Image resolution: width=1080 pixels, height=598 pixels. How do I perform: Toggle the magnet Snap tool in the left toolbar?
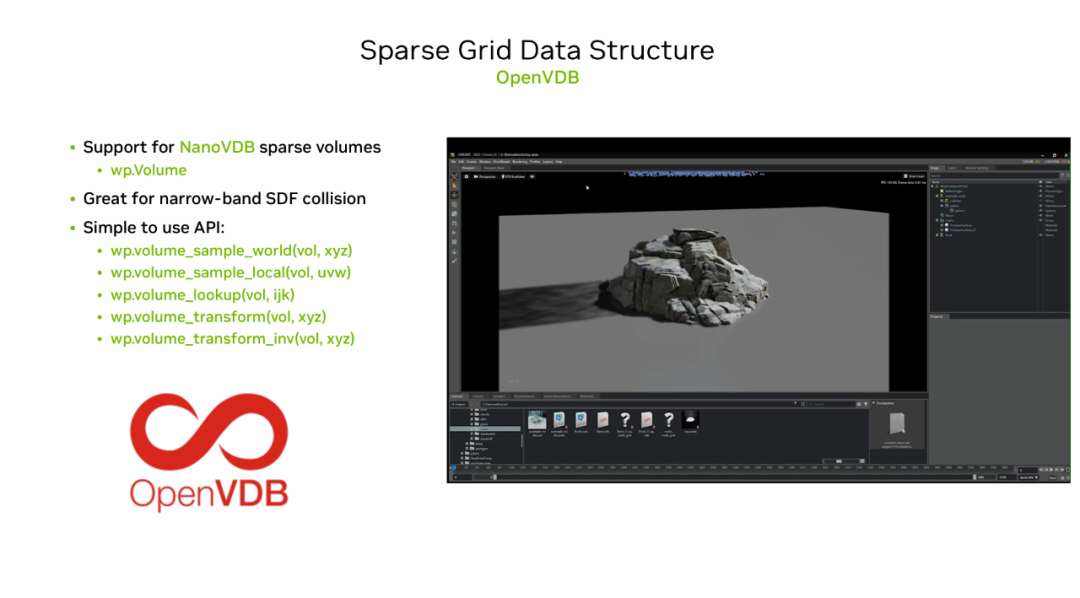(x=455, y=223)
